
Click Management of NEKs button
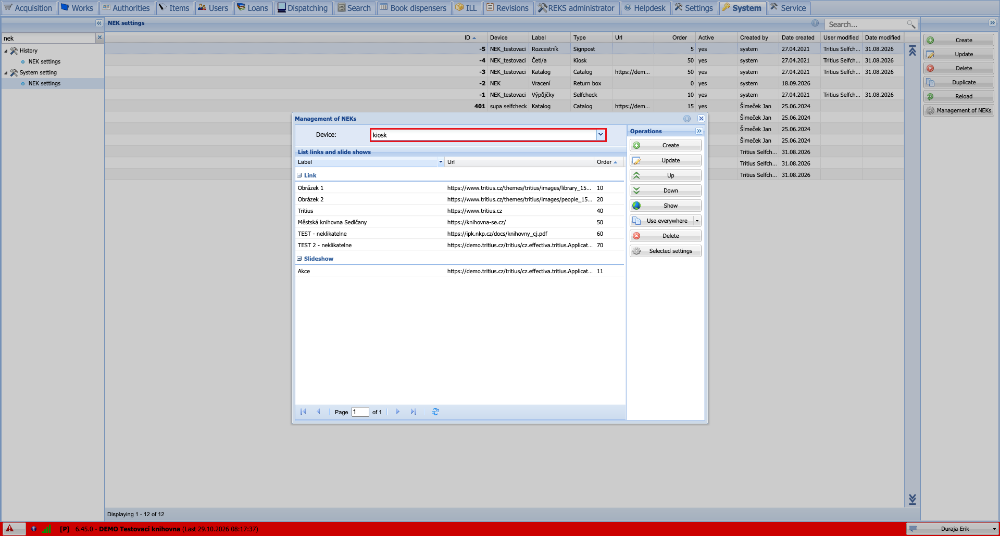pos(958,110)
